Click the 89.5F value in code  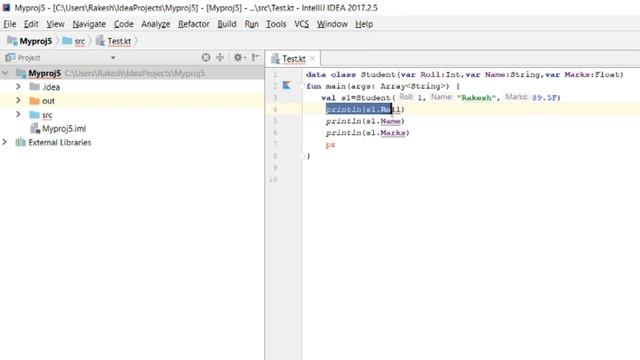(544, 98)
